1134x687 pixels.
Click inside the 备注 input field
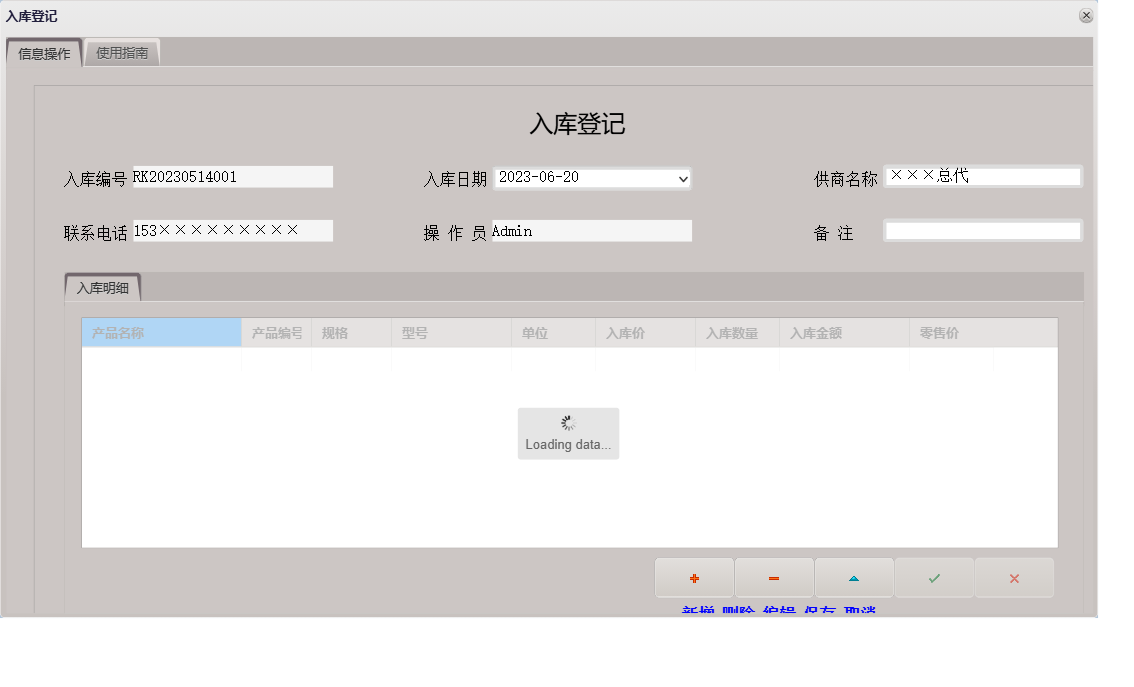982,230
